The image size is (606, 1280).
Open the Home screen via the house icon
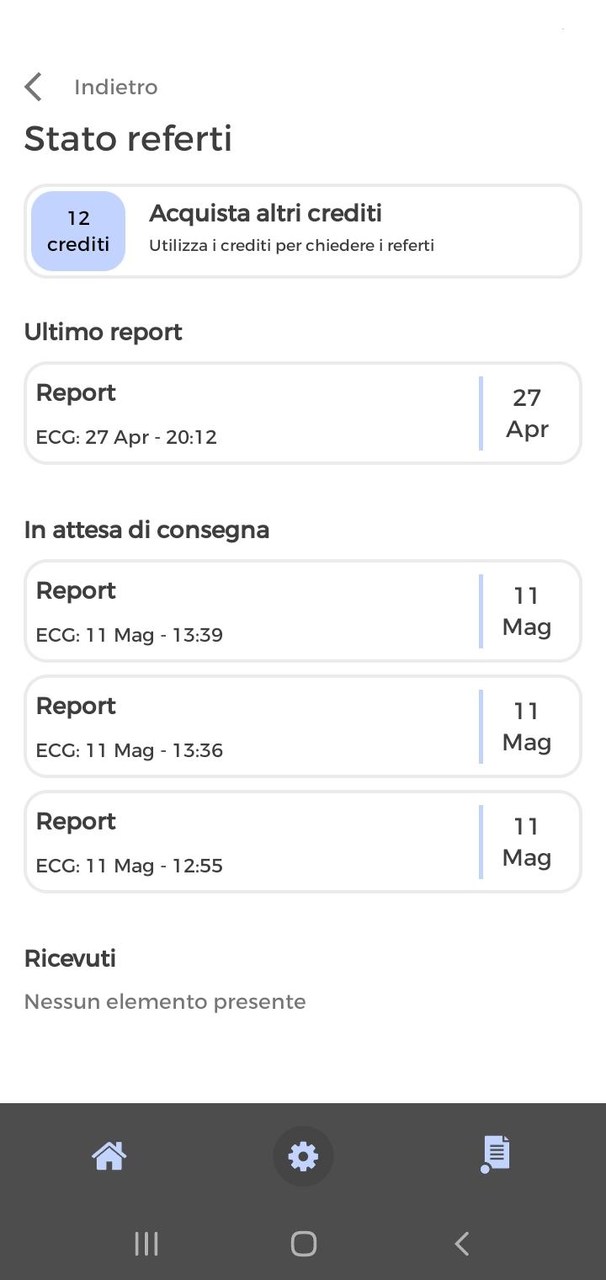[108, 1156]
